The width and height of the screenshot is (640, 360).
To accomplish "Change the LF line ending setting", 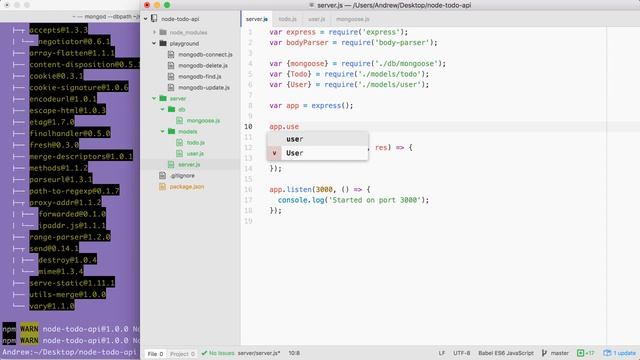I will (x=442, y=353).
